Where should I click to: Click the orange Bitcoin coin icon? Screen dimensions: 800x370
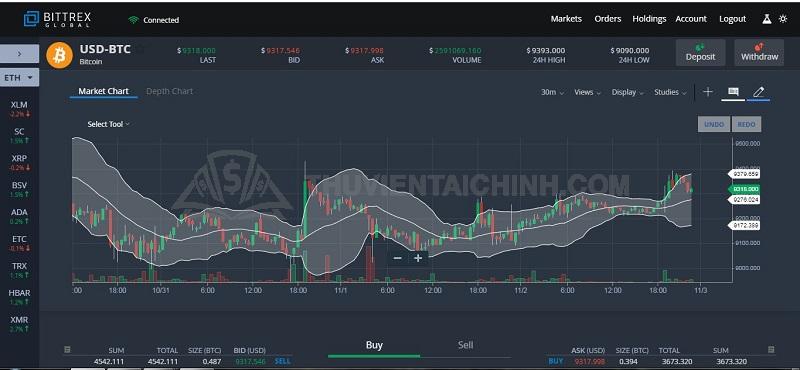pos(60,55)
